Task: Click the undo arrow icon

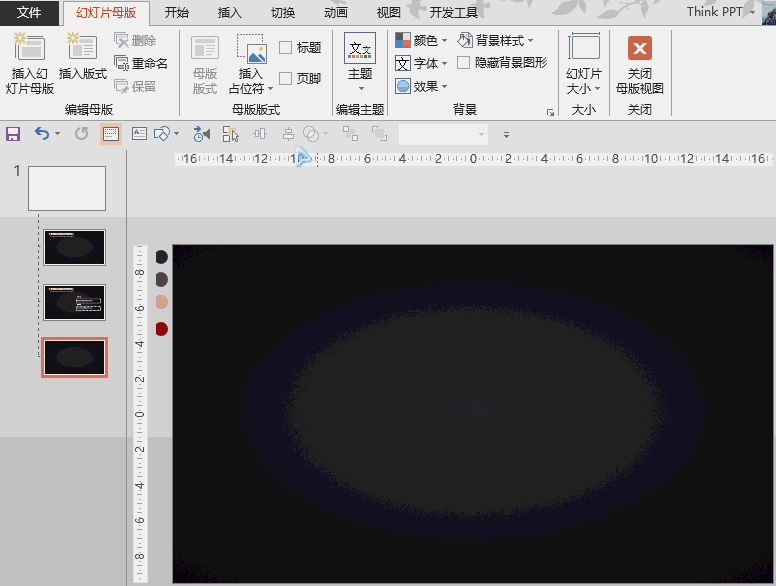Action: pos(41,134)
